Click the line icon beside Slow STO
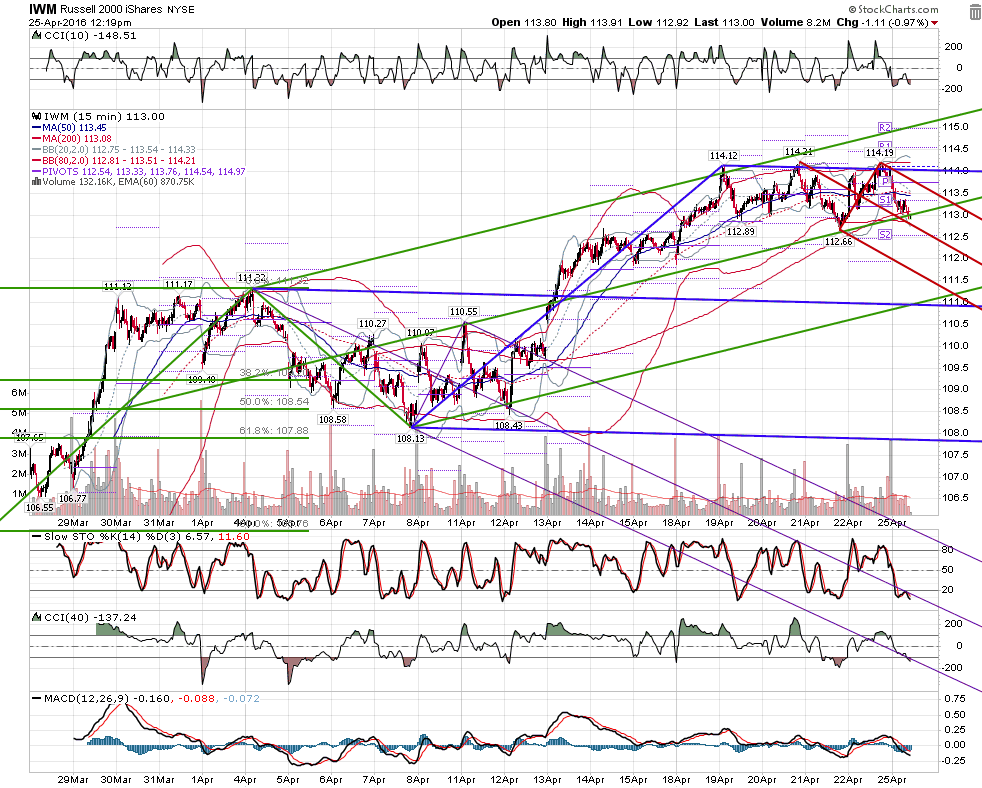 [x=37, y=537]
